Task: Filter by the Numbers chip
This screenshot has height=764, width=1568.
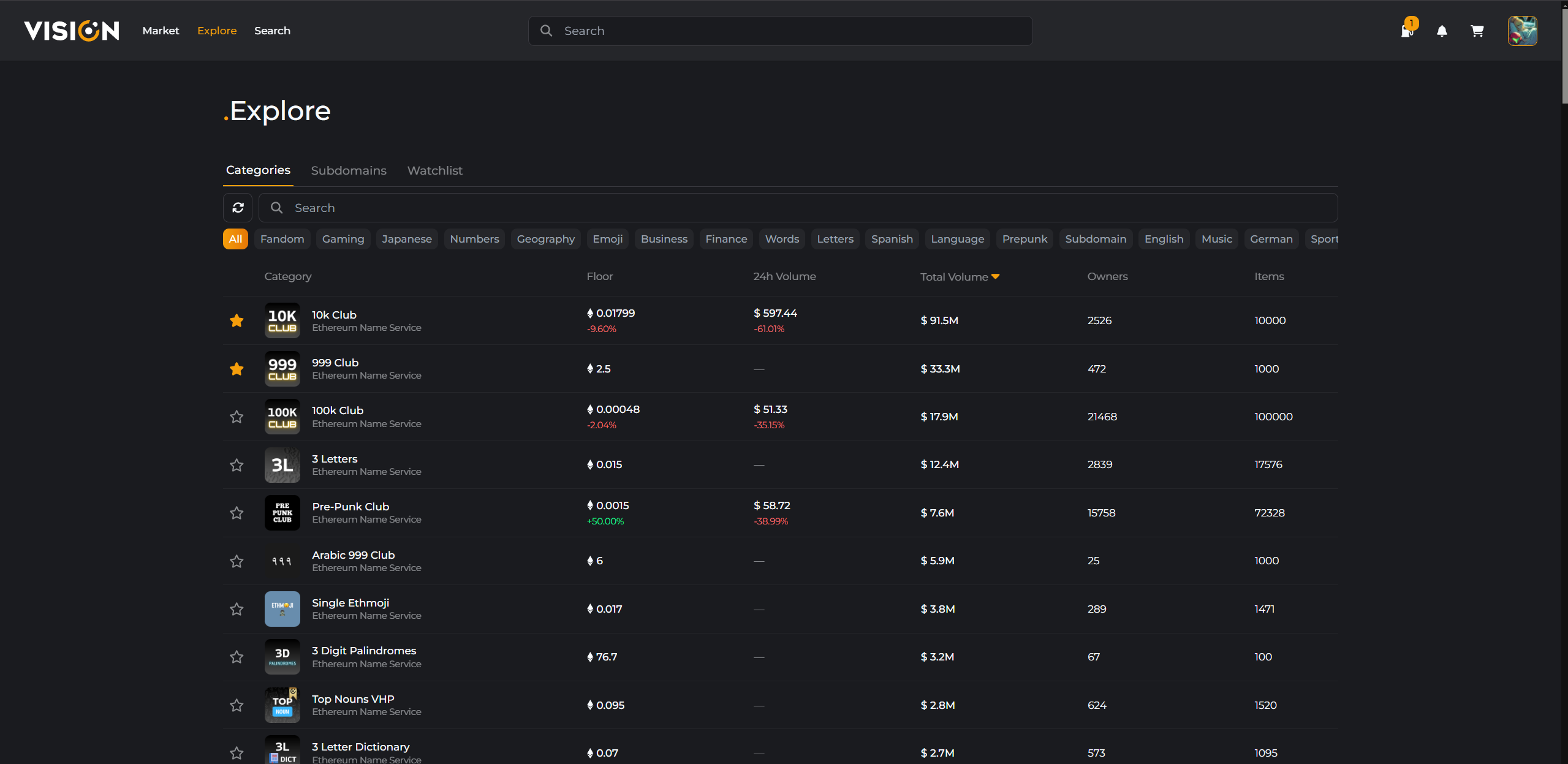Action: (474, 239)
